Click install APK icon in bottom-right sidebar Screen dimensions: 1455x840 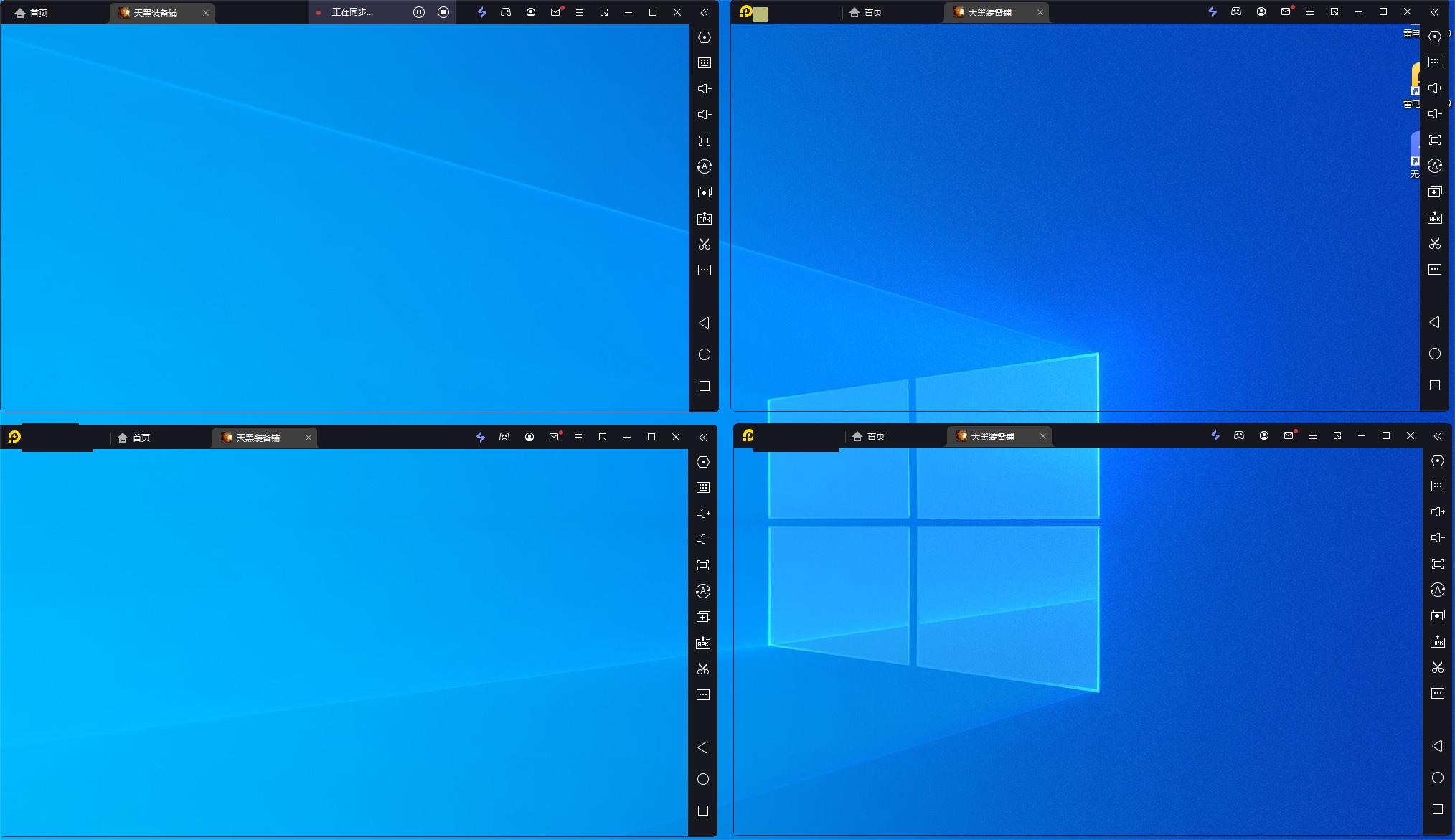(x=1438, y=642)
